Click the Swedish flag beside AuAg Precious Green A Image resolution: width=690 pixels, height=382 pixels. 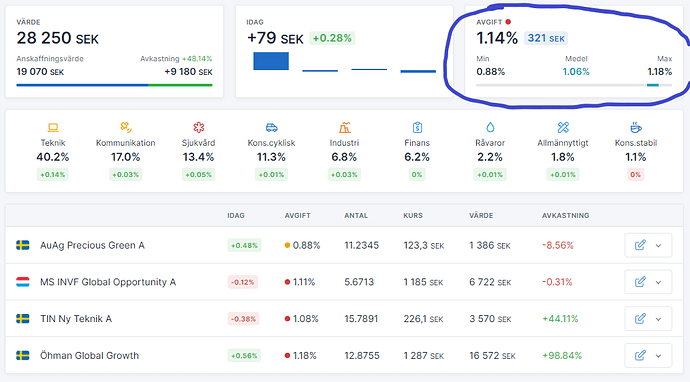pos(23,245)
